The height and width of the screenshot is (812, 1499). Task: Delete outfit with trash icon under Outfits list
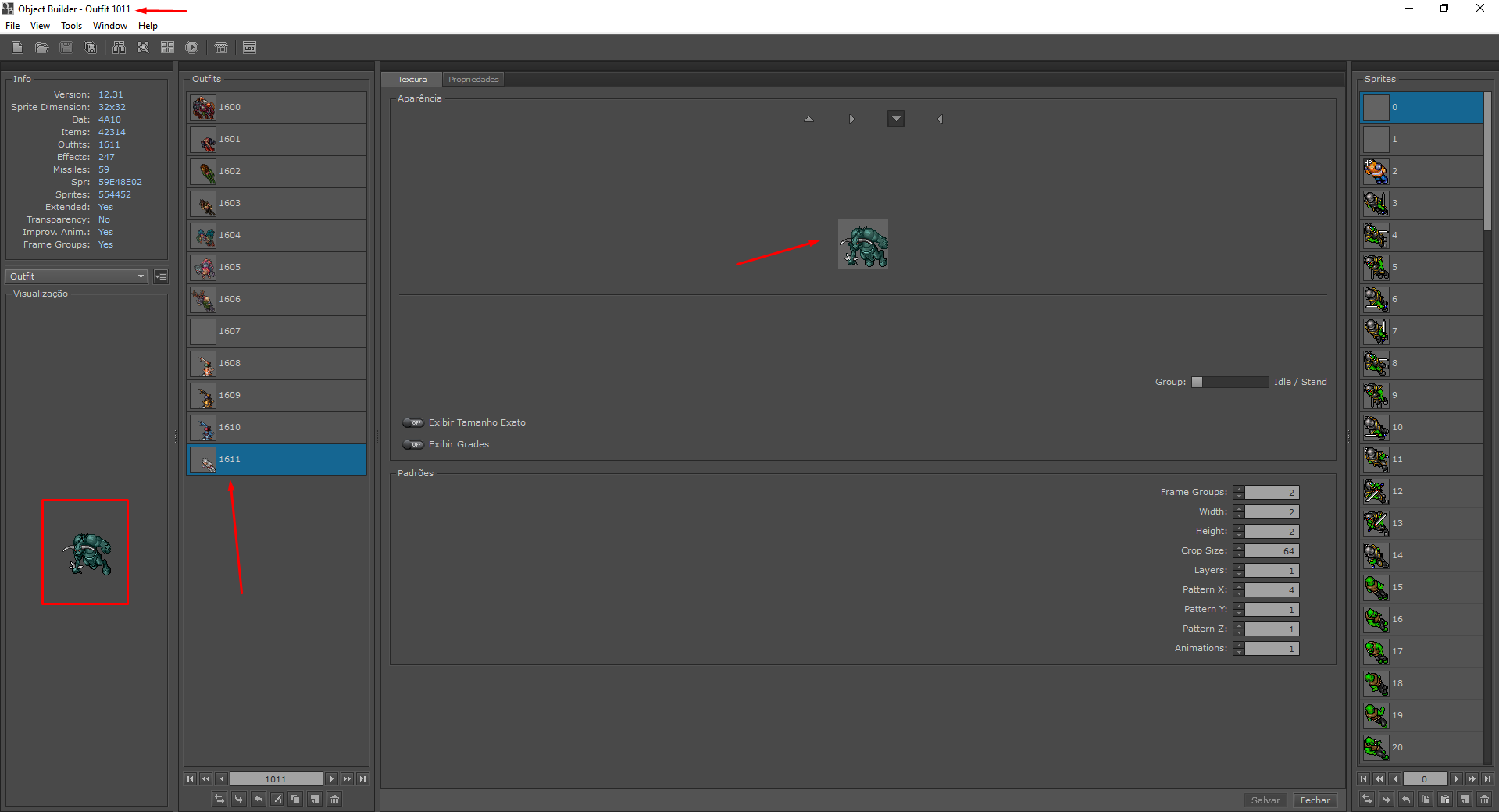[334, 799]
